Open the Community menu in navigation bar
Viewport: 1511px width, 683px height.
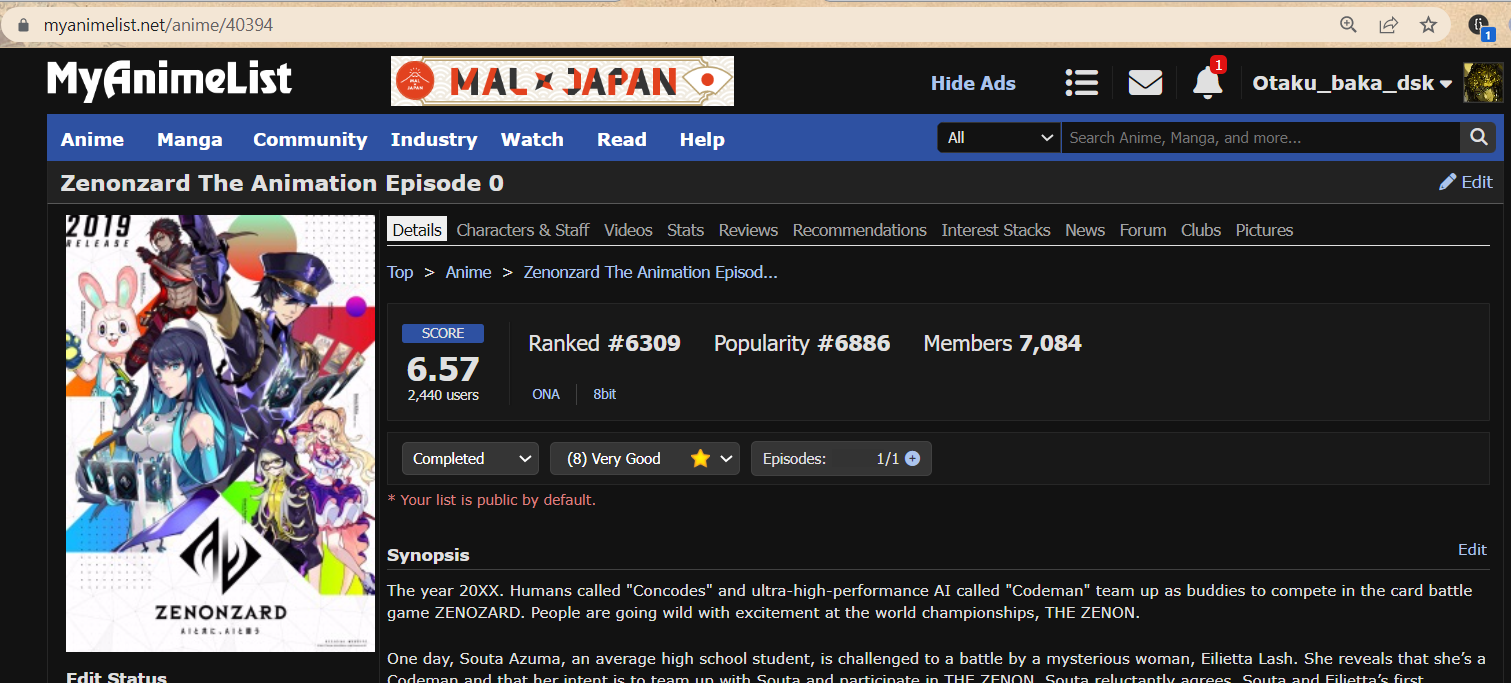coord(310,140)
